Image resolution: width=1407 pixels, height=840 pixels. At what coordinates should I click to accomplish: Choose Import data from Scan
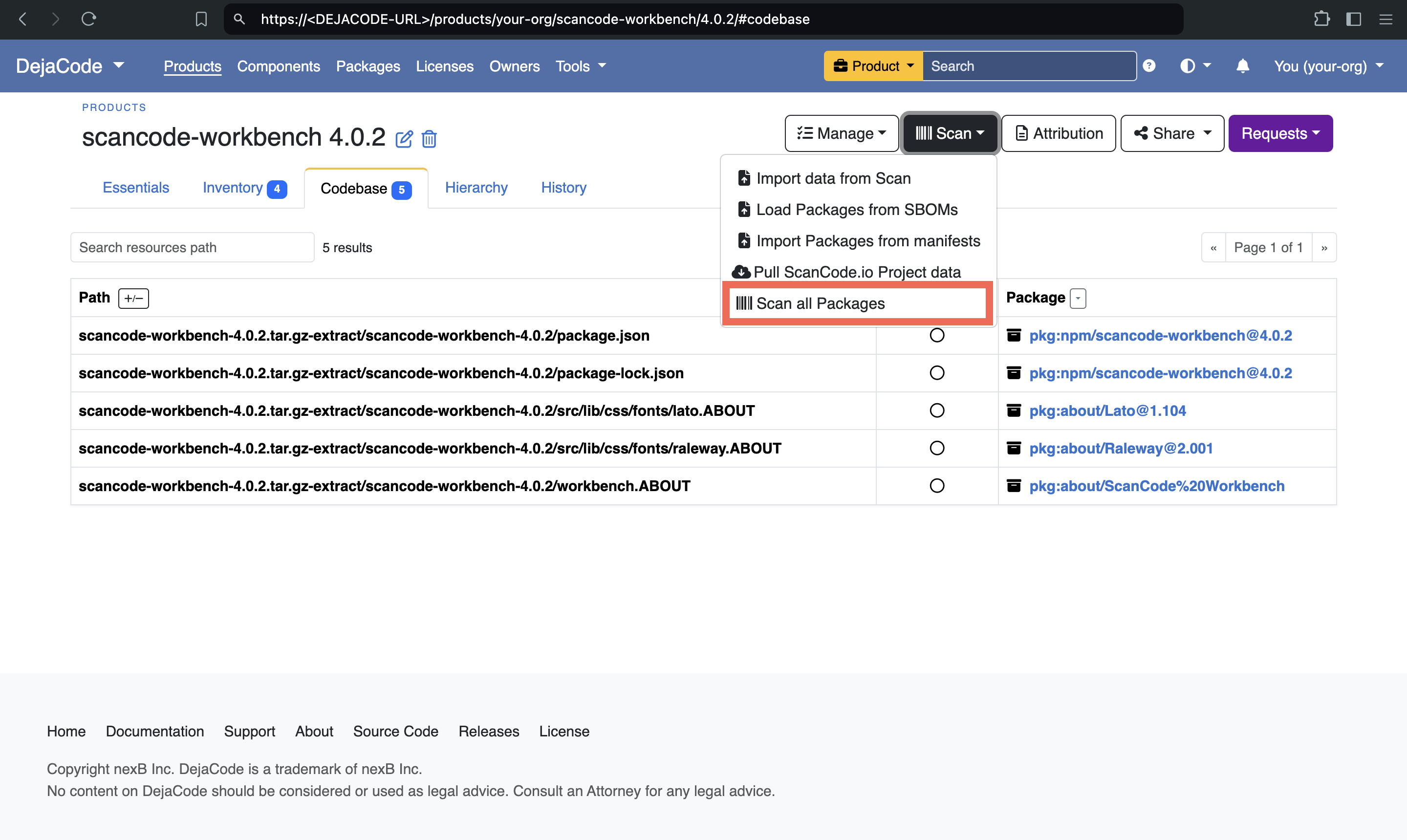point(858,178)
